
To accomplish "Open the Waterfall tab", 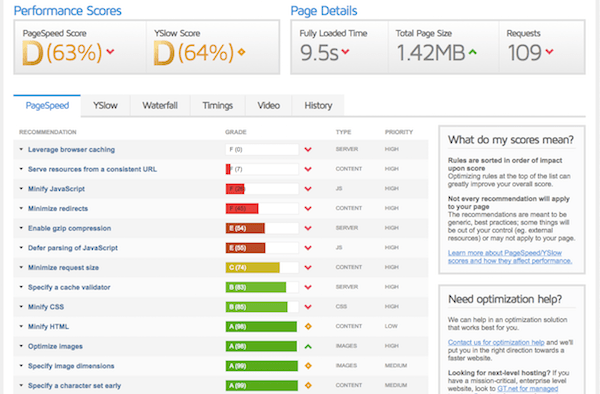I will click(160, 106).
